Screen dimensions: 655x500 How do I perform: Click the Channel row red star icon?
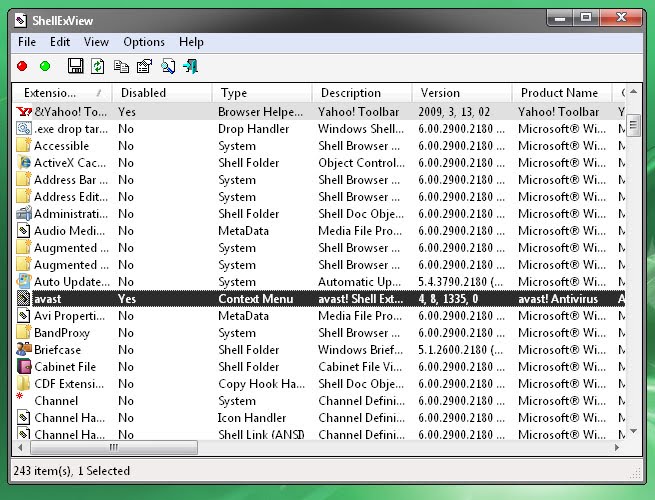point(20,396)
